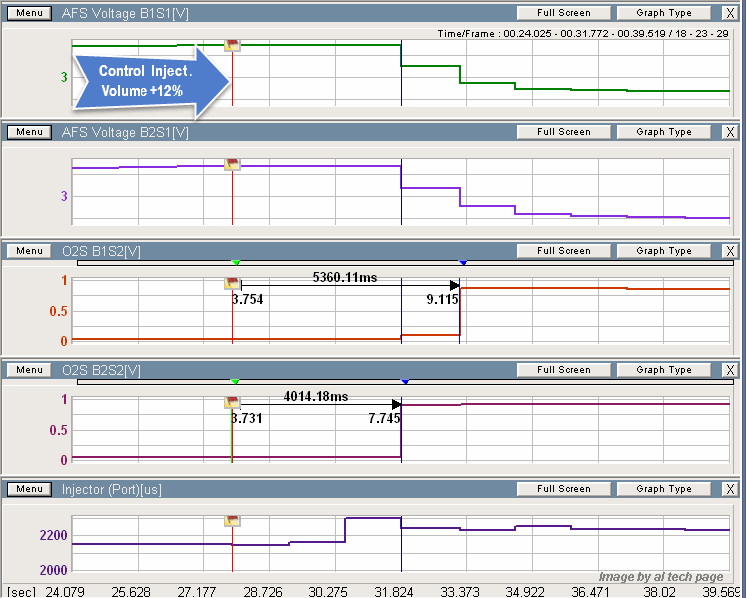Image resolution: width=746 pixels, height=598 pixels.
Task: Close the AFS Voltage B1S1 graph panel
Action: coord(730,13)
